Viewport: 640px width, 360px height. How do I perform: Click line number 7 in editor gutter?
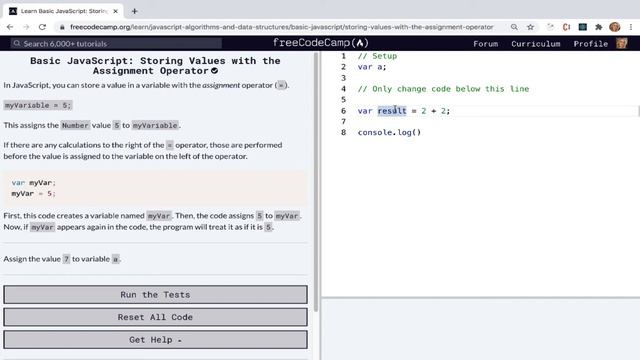pos(343,121)
